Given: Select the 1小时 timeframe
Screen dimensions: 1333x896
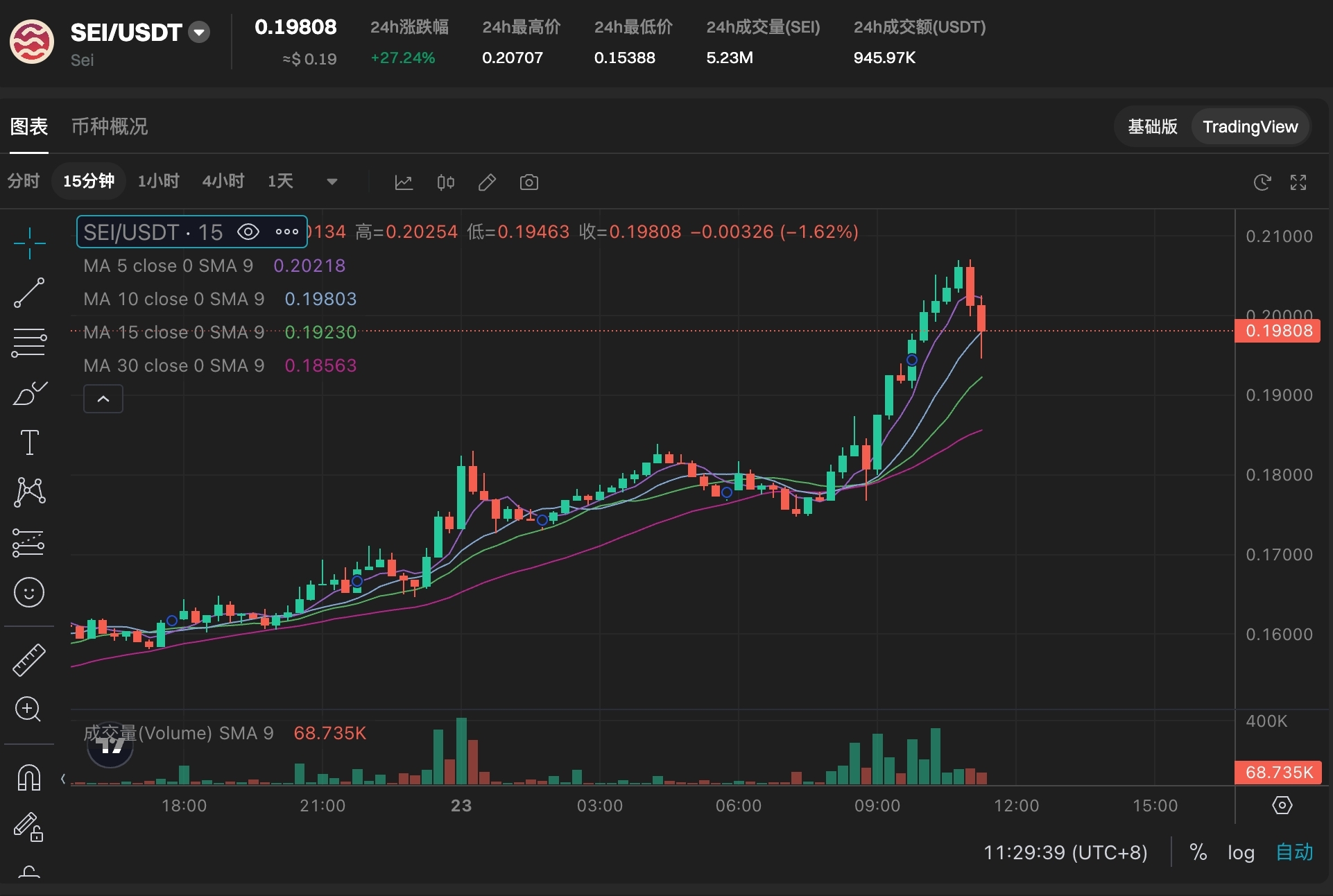Looking at the screenshot, I should point(158,181).
